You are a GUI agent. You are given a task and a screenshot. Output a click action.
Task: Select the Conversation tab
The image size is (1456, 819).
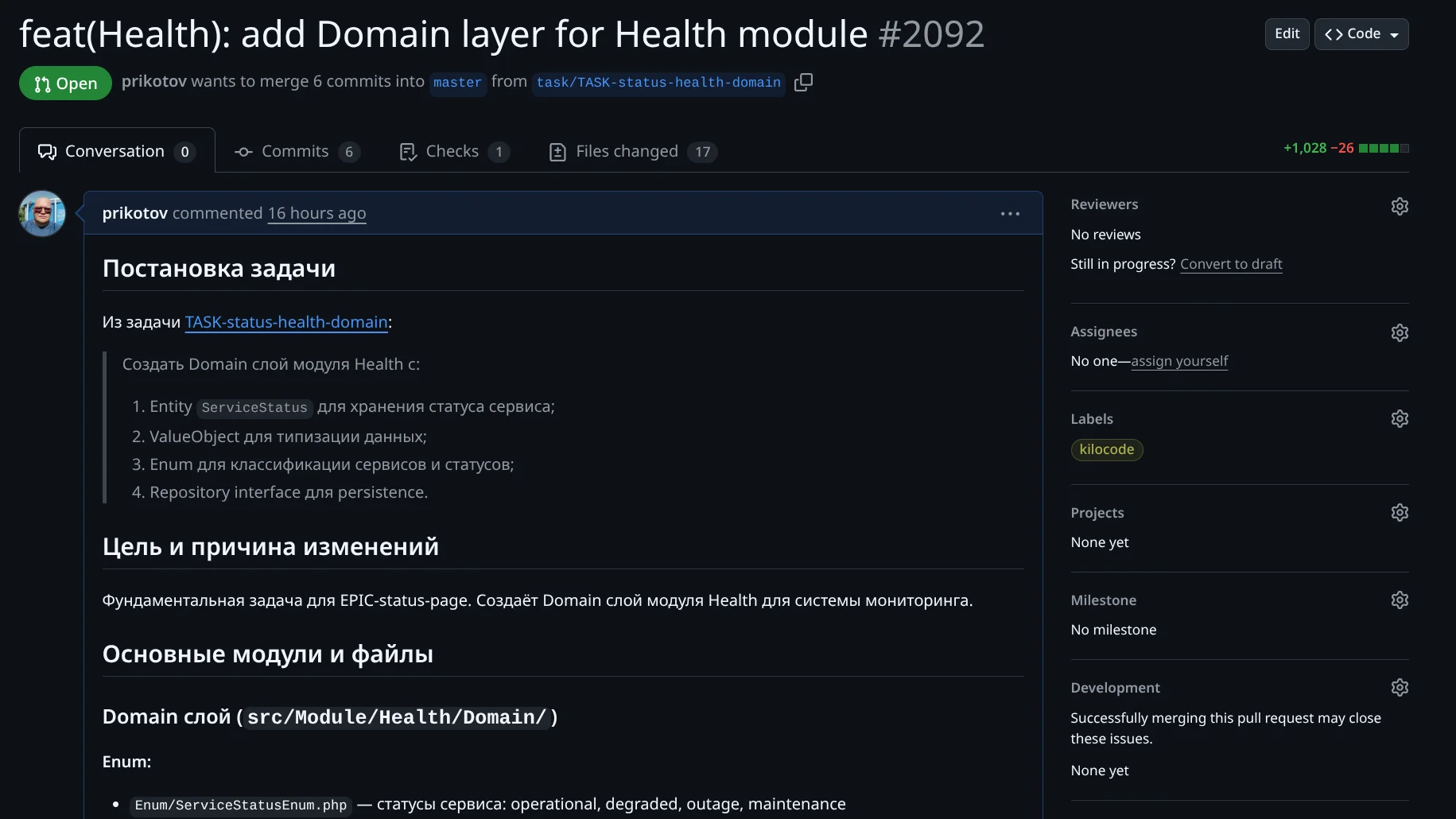pyautogui.click(x=117, y=151)
